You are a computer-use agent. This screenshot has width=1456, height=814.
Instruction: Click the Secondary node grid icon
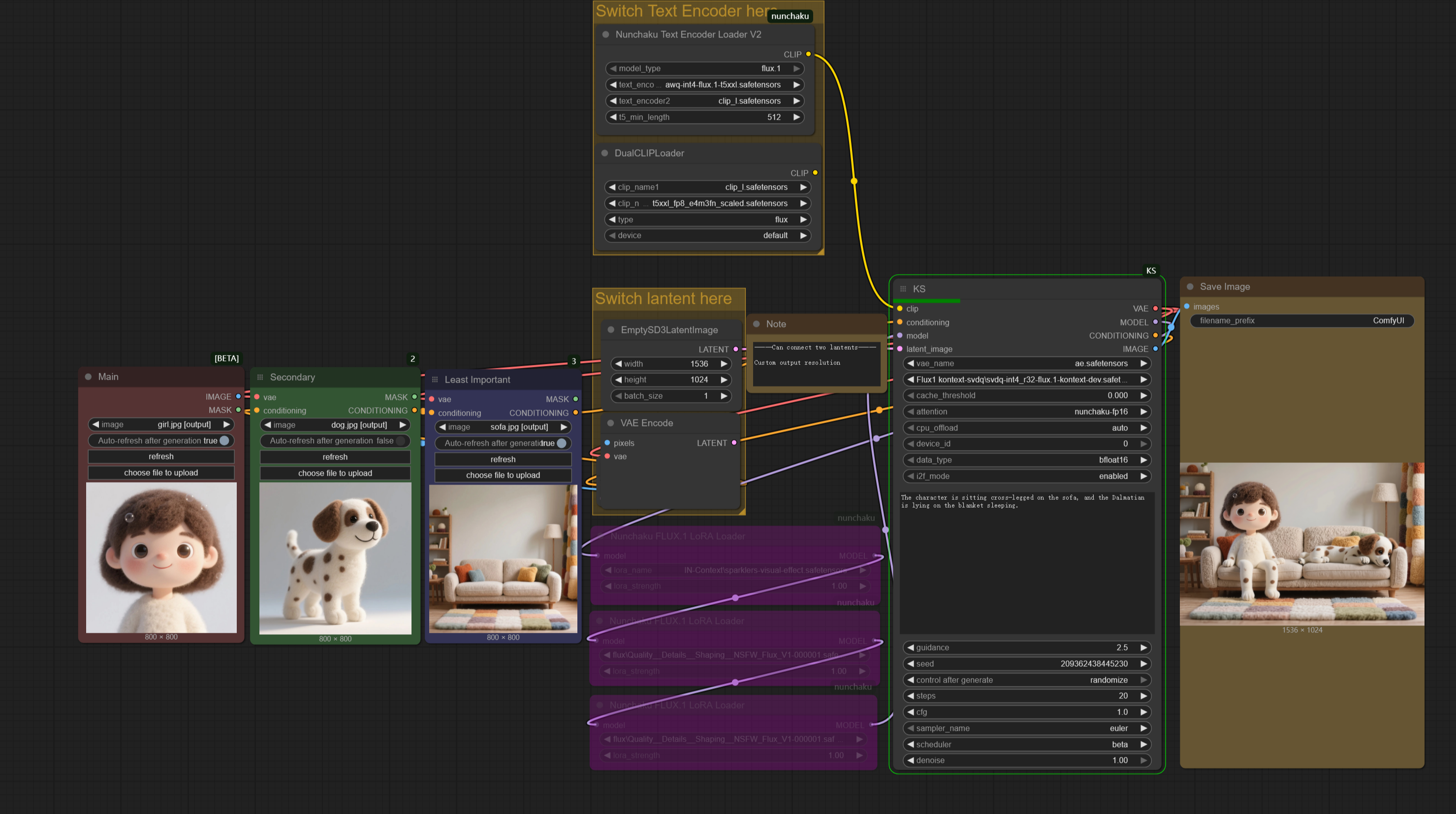[x=260, y=377]
